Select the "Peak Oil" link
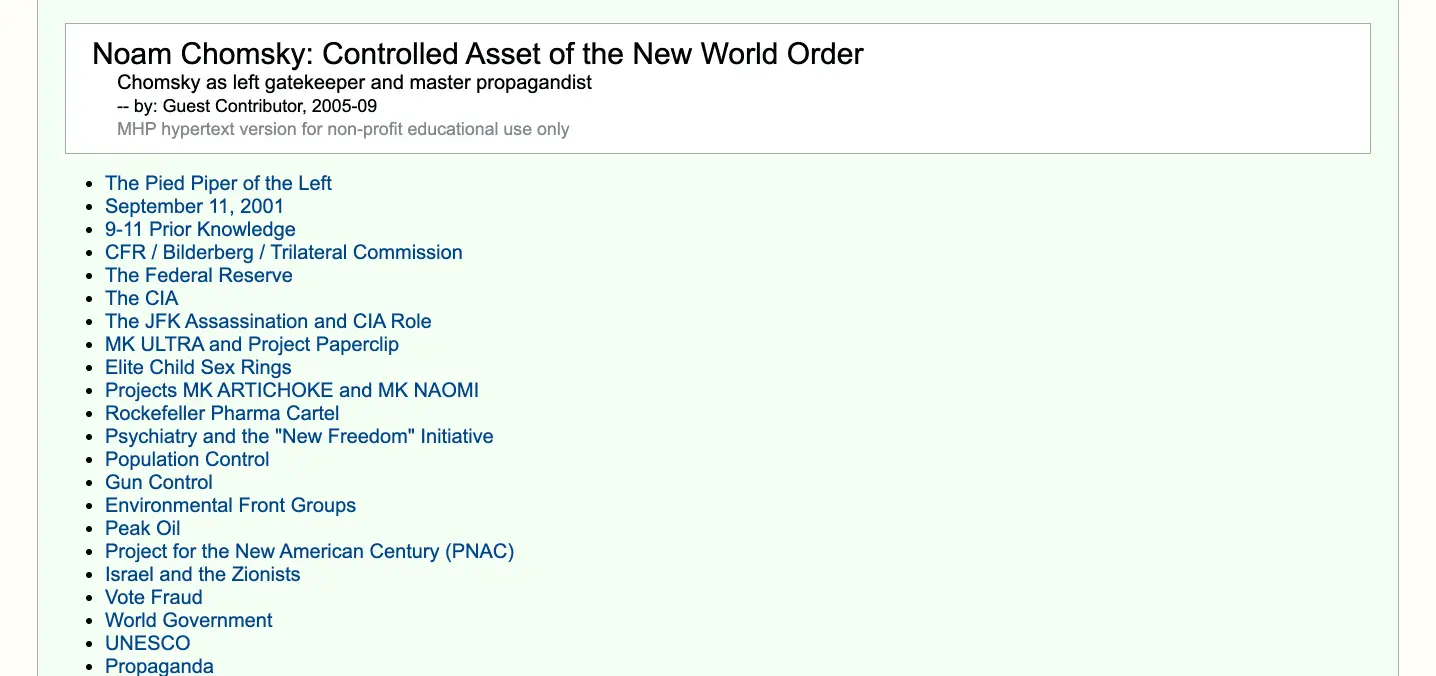This screenshot has height=676, width=1436. coord(142,528)
